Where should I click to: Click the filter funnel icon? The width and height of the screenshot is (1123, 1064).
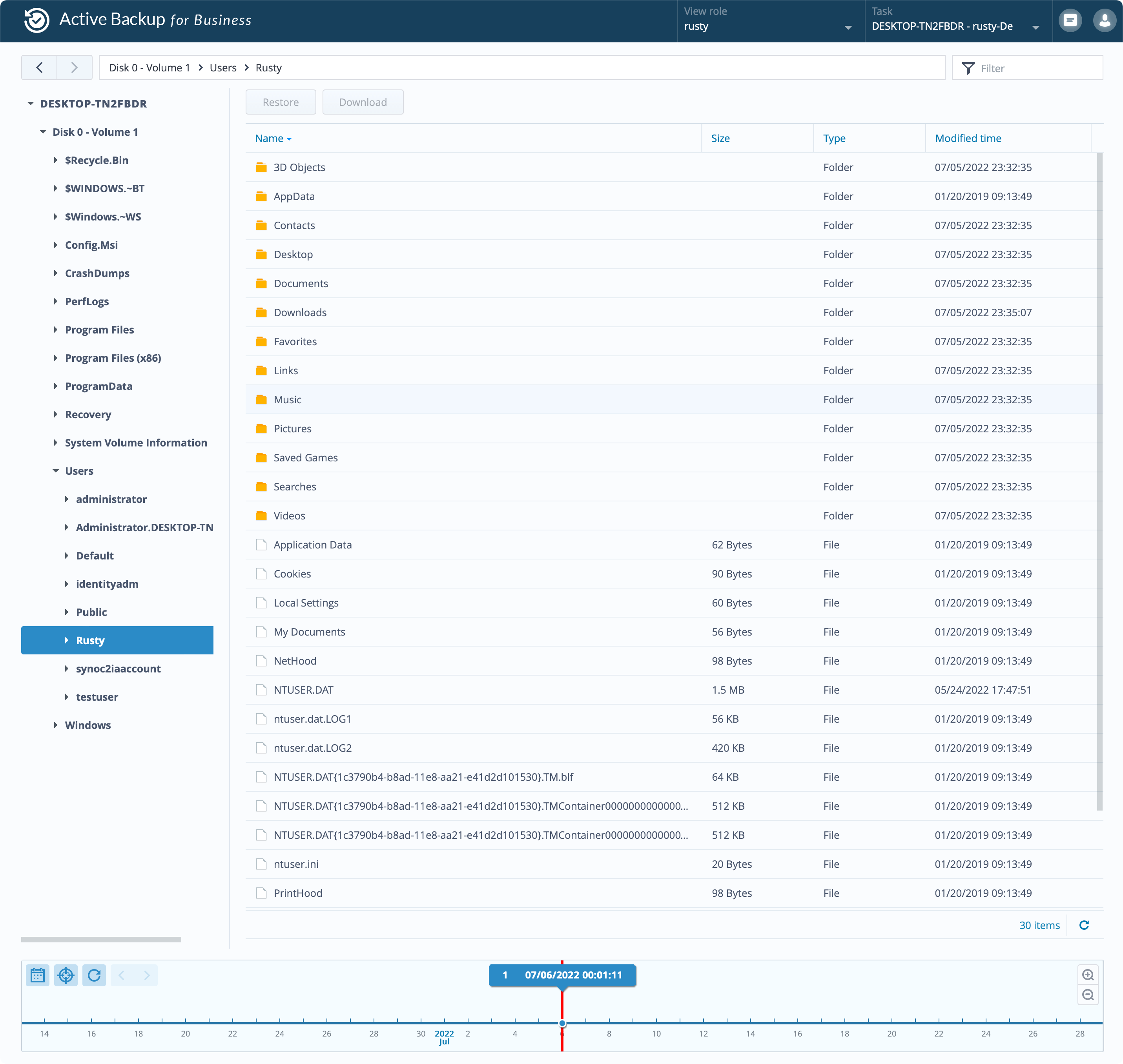pyautogui.click(x=968, y=68)
